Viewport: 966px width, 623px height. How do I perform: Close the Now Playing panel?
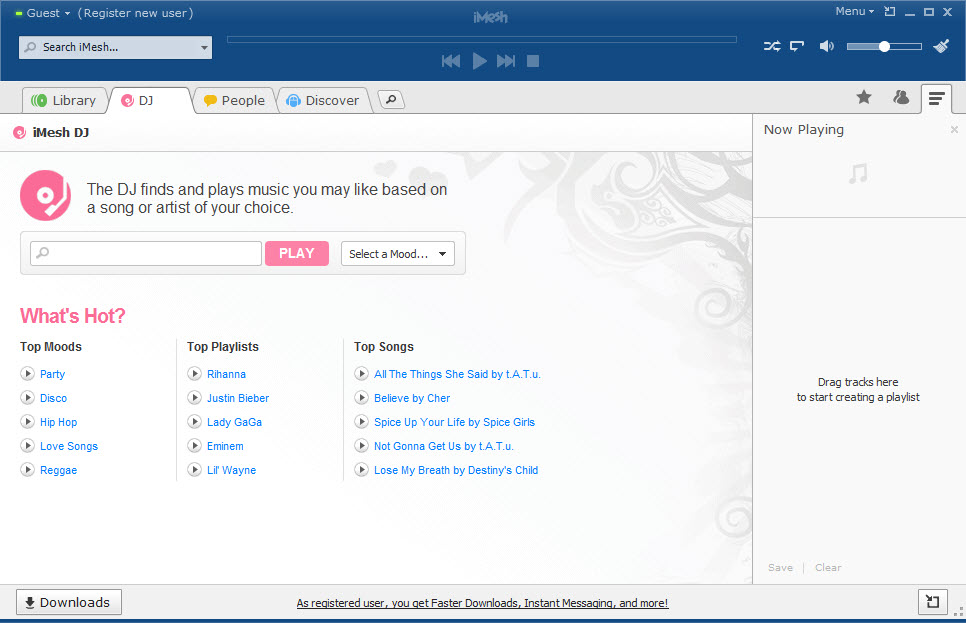click(954, 129)
